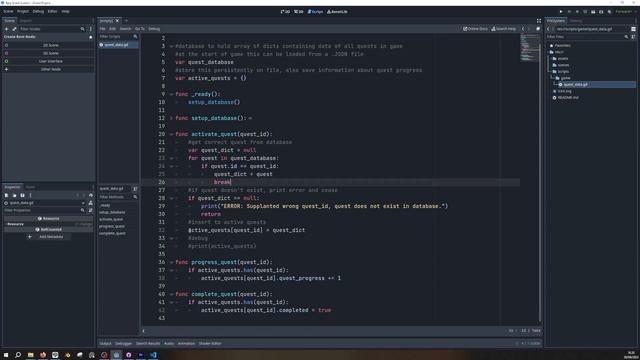
Task: Create a User Interface root node
Action: click(49, 61)
